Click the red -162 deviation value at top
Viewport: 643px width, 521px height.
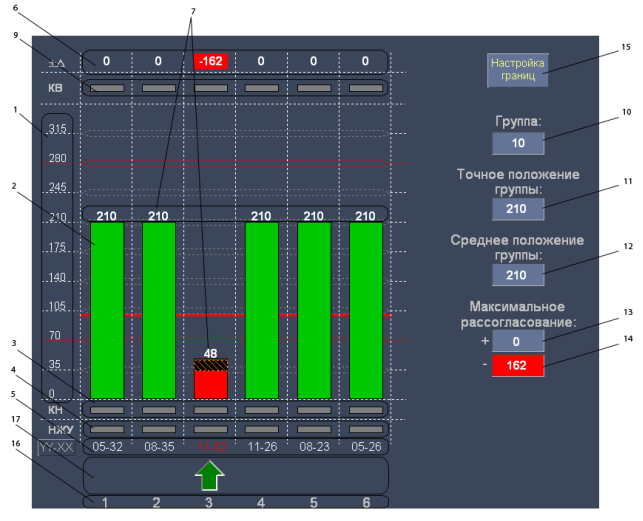pos(211,62)
